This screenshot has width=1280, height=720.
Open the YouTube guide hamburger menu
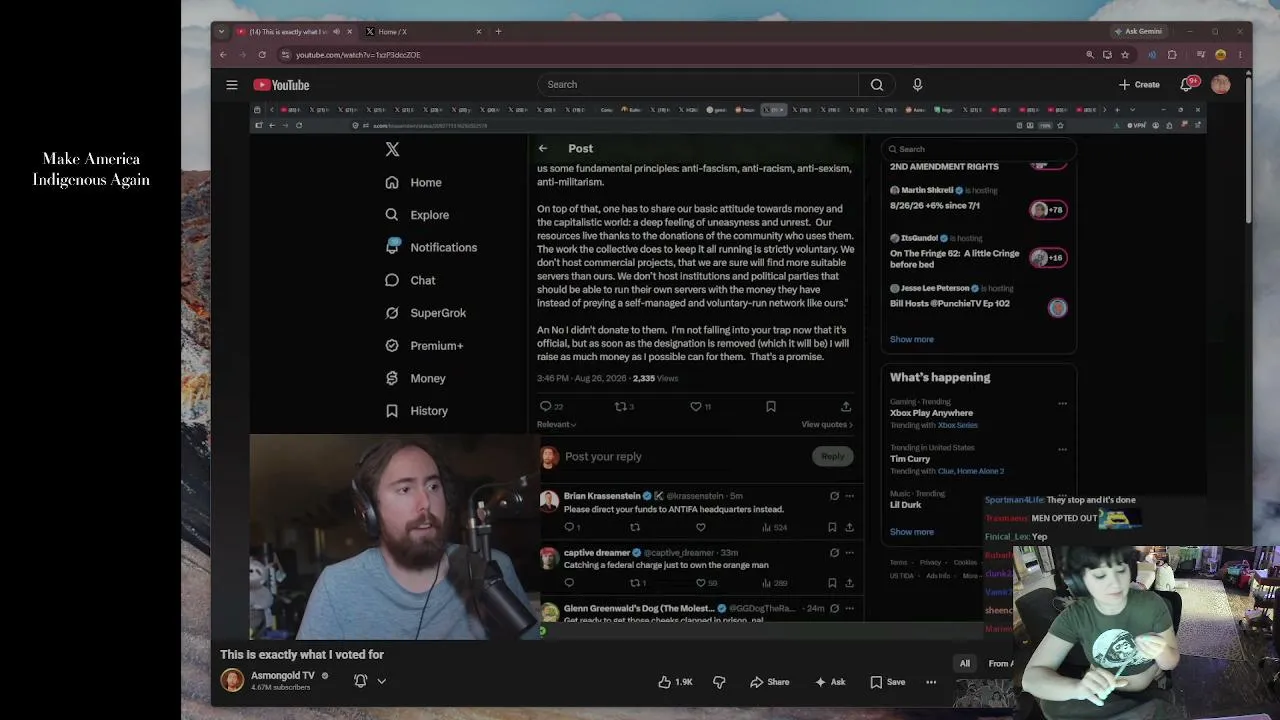[x=232, y=85]
